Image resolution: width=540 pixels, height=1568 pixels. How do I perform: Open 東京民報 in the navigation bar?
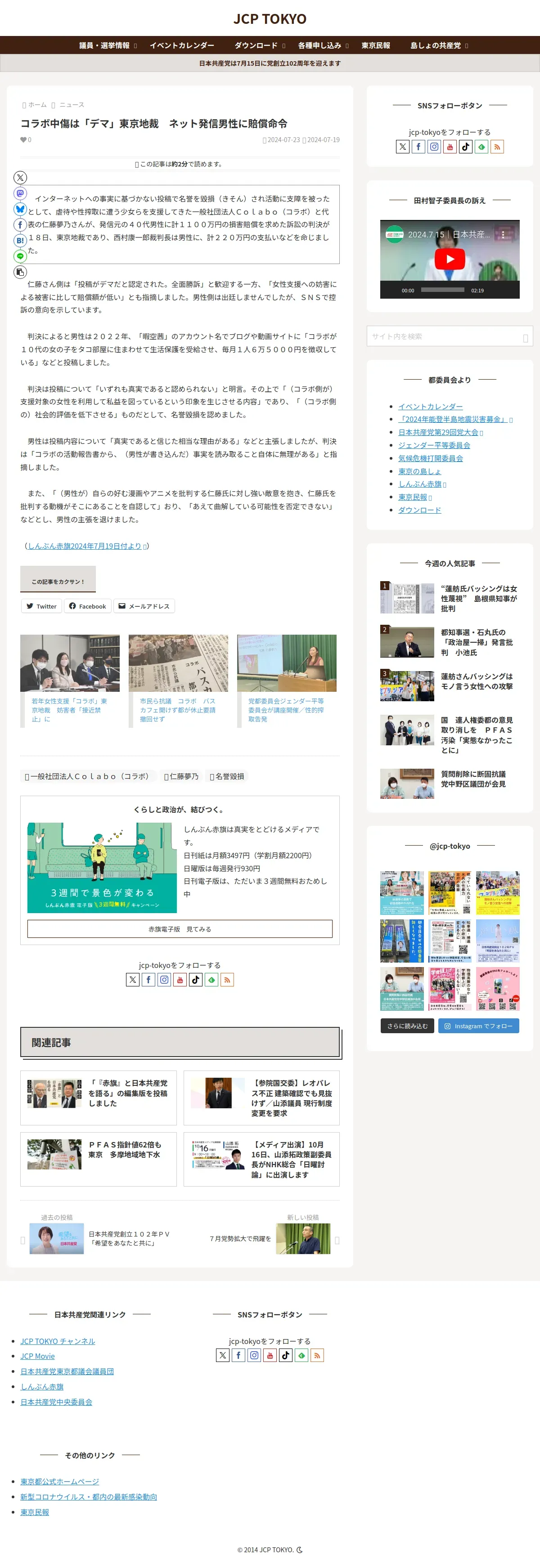pos(376,45)
